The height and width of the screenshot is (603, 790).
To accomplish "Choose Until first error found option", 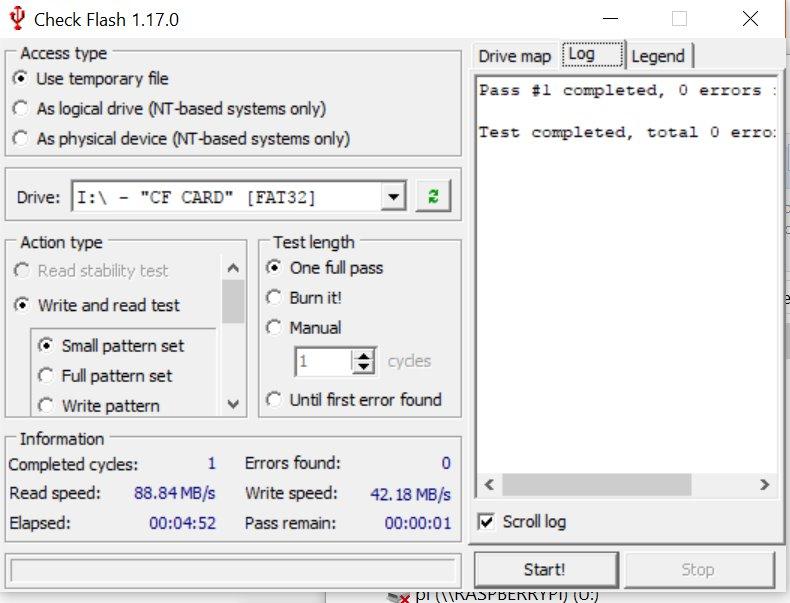I will [274, 399].
